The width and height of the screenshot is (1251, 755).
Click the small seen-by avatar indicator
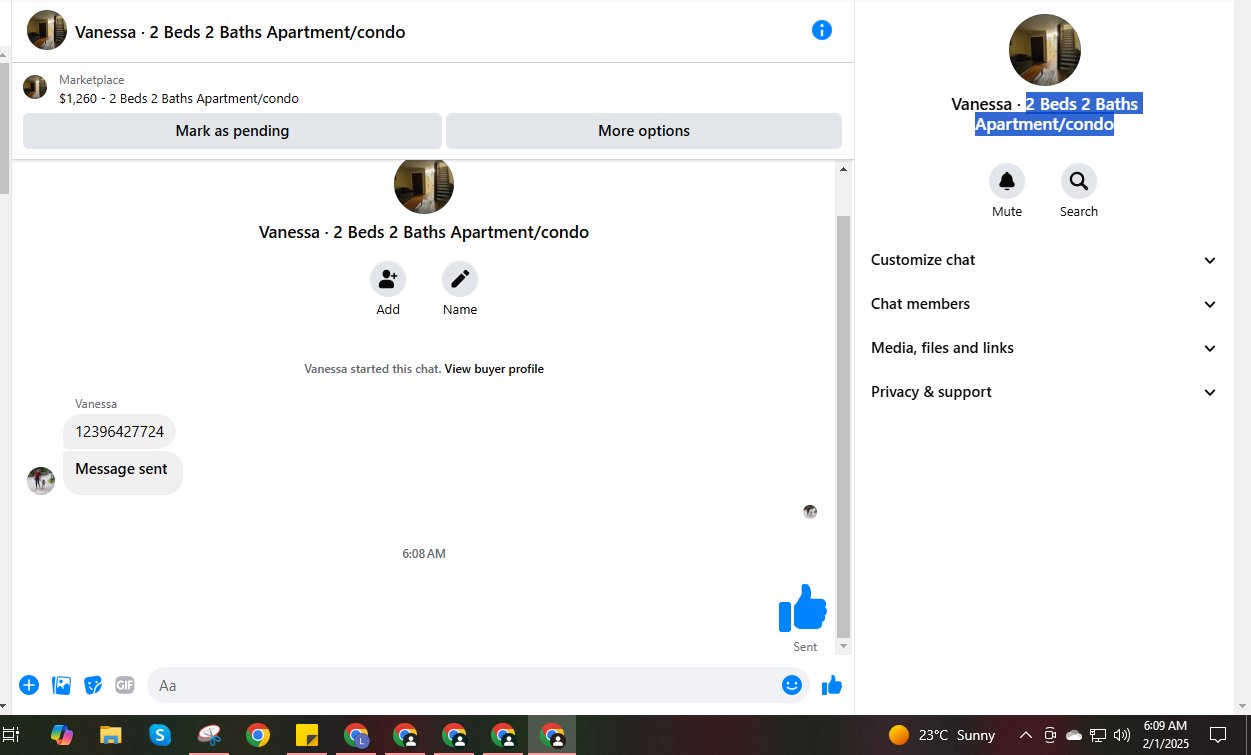coord(810,512)
